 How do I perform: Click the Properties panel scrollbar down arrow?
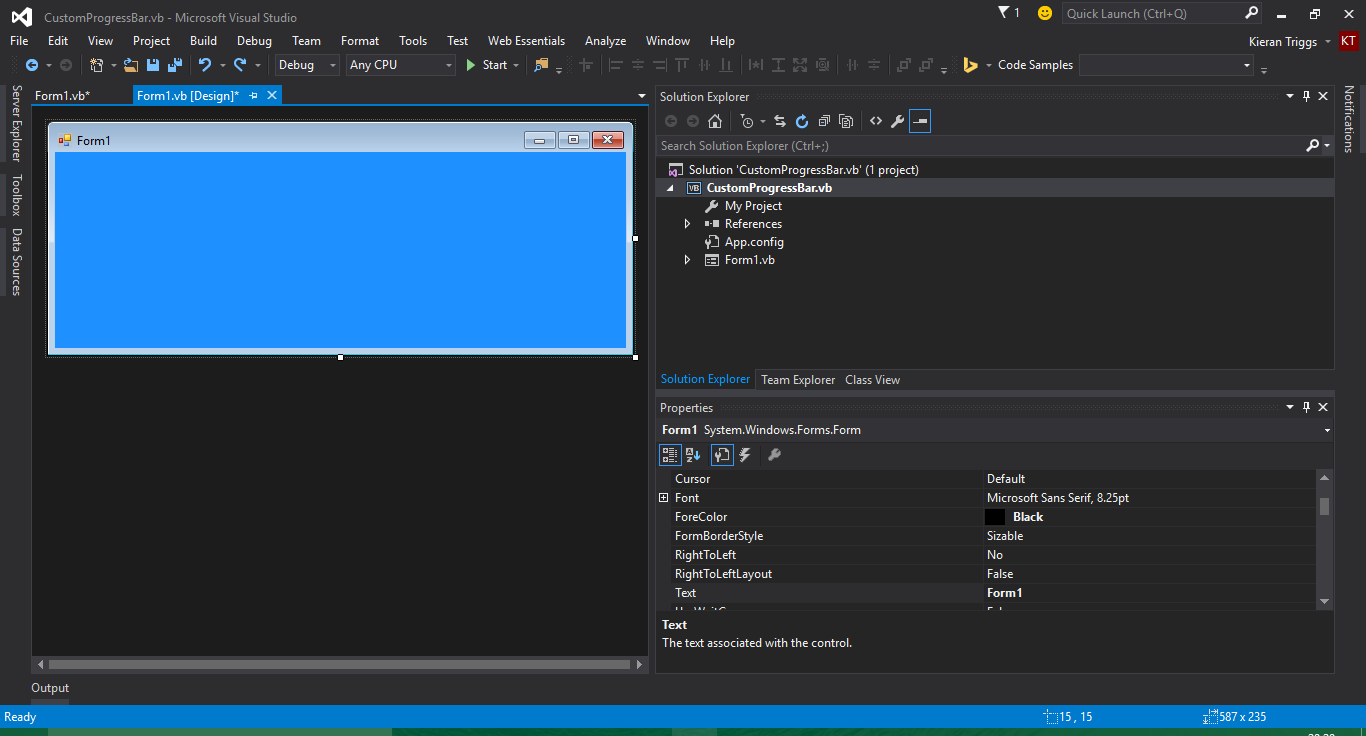tap(1324, 601)
